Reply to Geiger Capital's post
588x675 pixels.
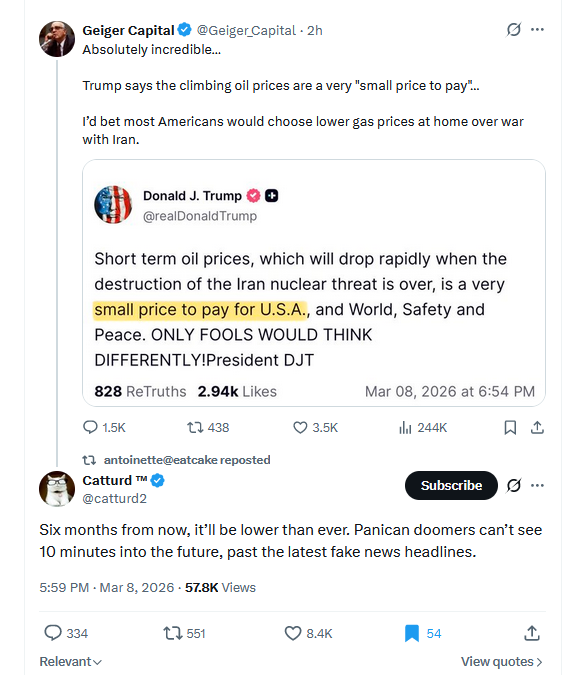[104, 427]
